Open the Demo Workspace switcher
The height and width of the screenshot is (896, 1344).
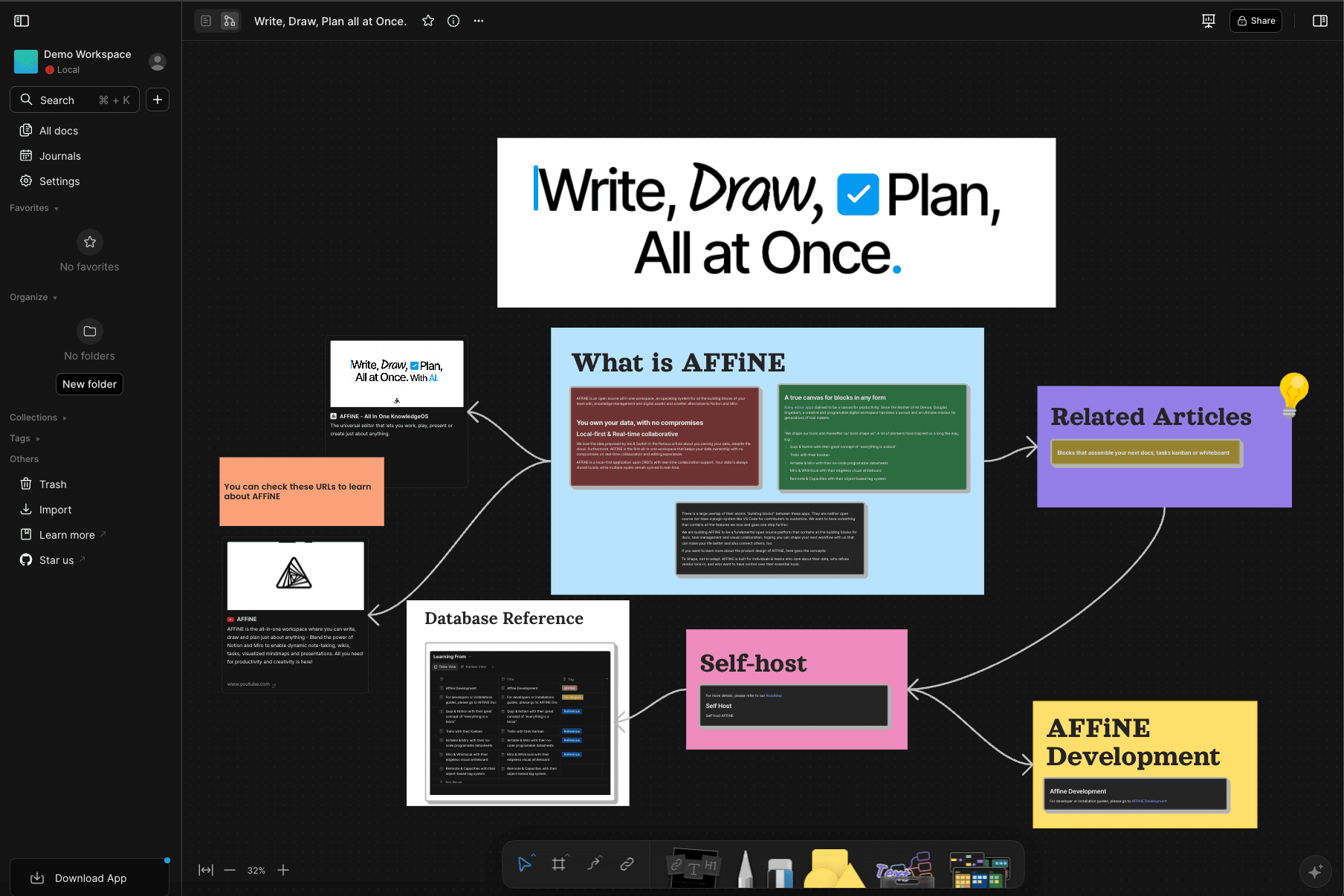click(74, 61)
